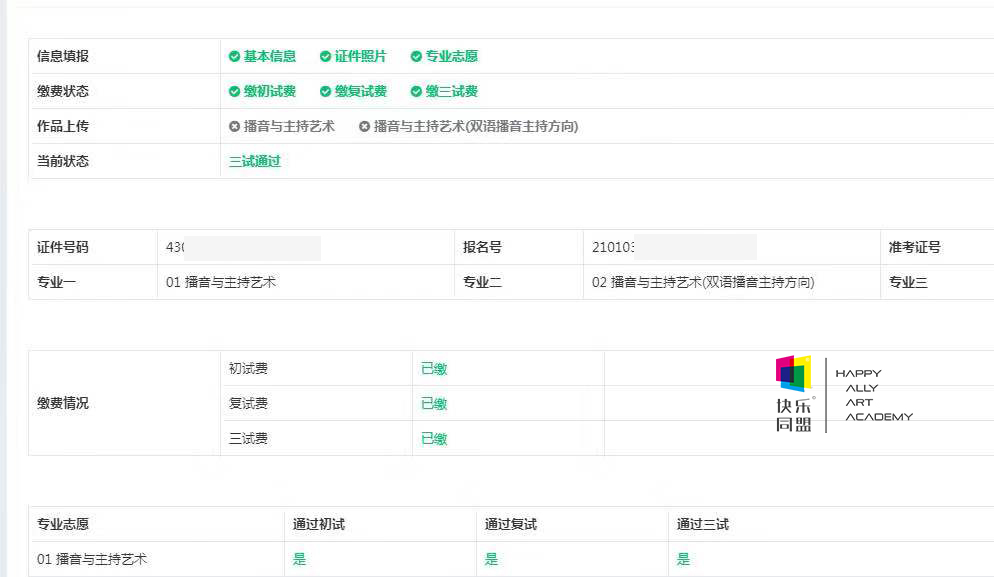Open the 基本信息 link
This screenshot has width=994, height=577.
270,56
